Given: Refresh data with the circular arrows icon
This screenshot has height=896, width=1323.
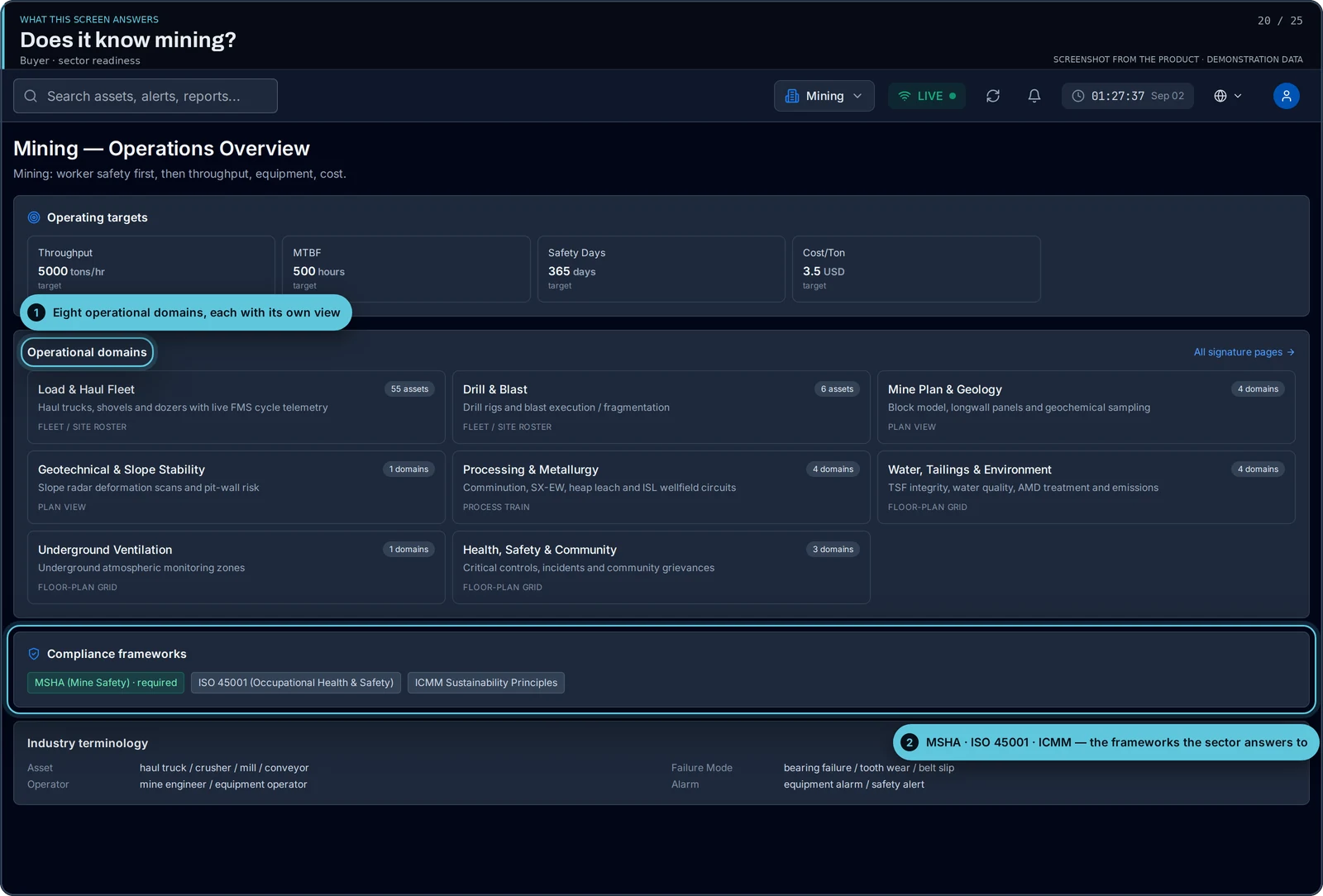Looking at the screenshot, I should point(993,96).
